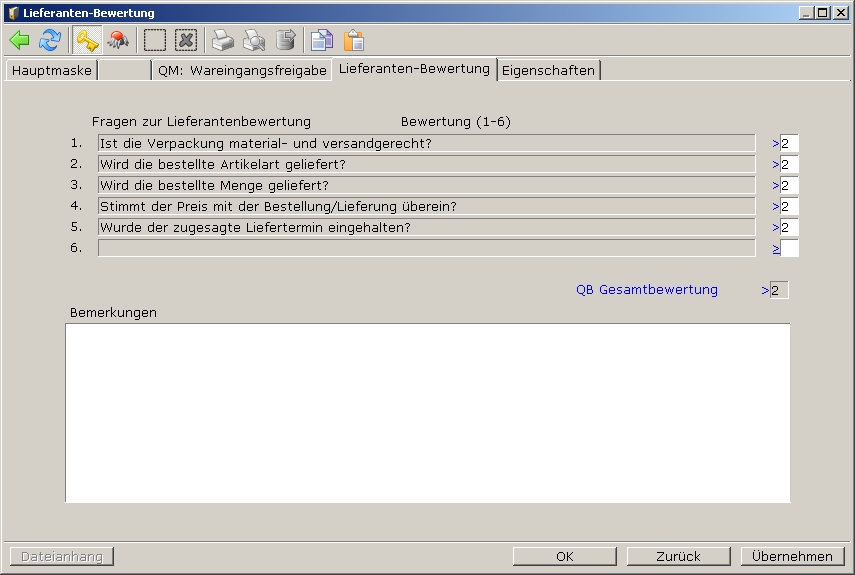Click the Bemerkungen text area

click(x=427, y=412)
